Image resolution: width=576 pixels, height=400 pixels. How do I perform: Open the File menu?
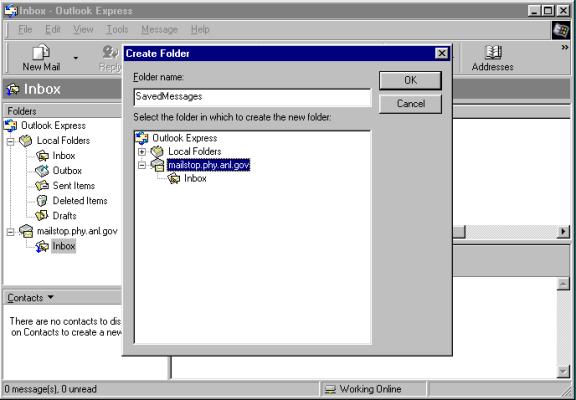tap(25, 29)
